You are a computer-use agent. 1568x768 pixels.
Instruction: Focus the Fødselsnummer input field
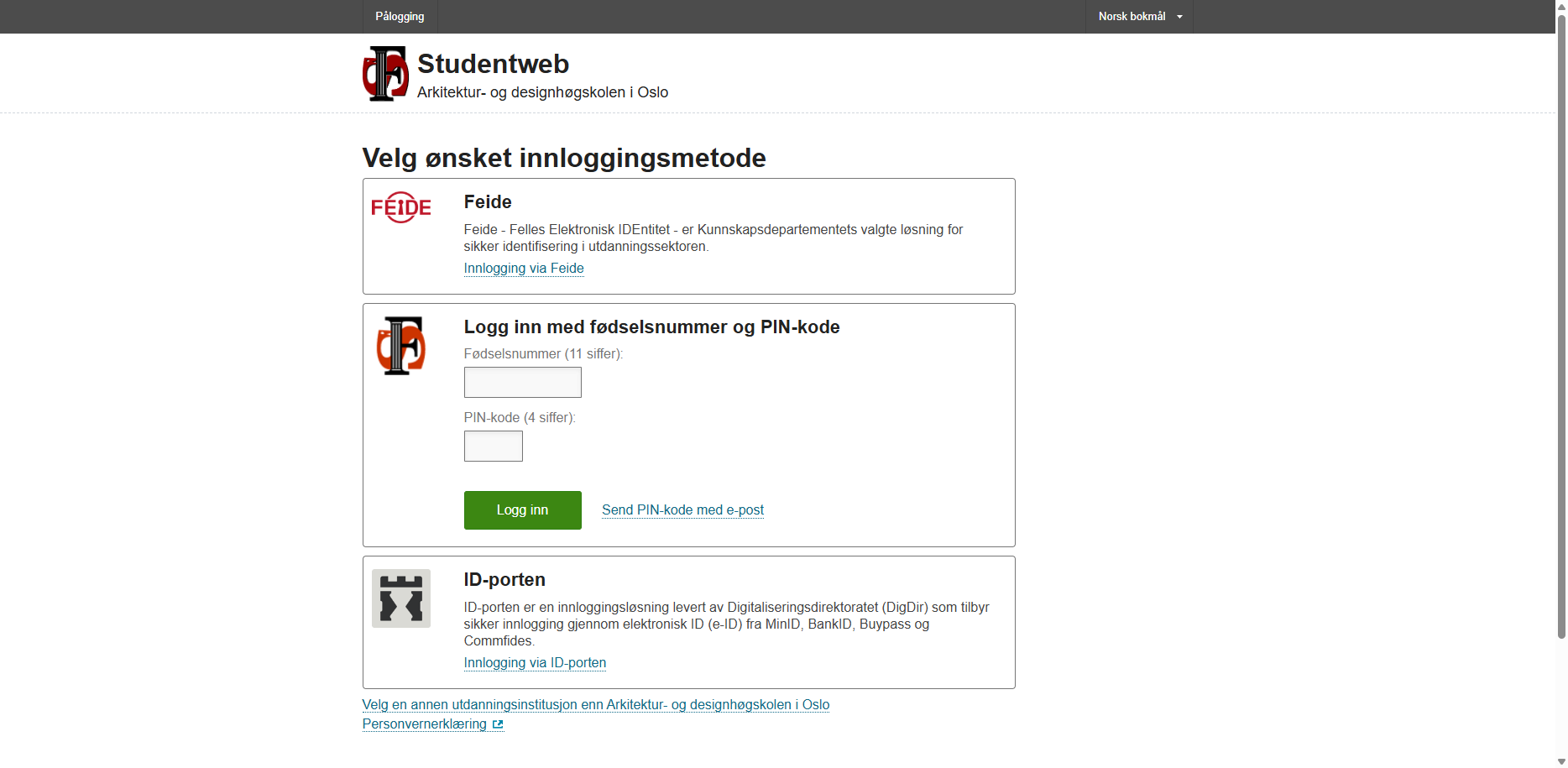pos(522,383)
